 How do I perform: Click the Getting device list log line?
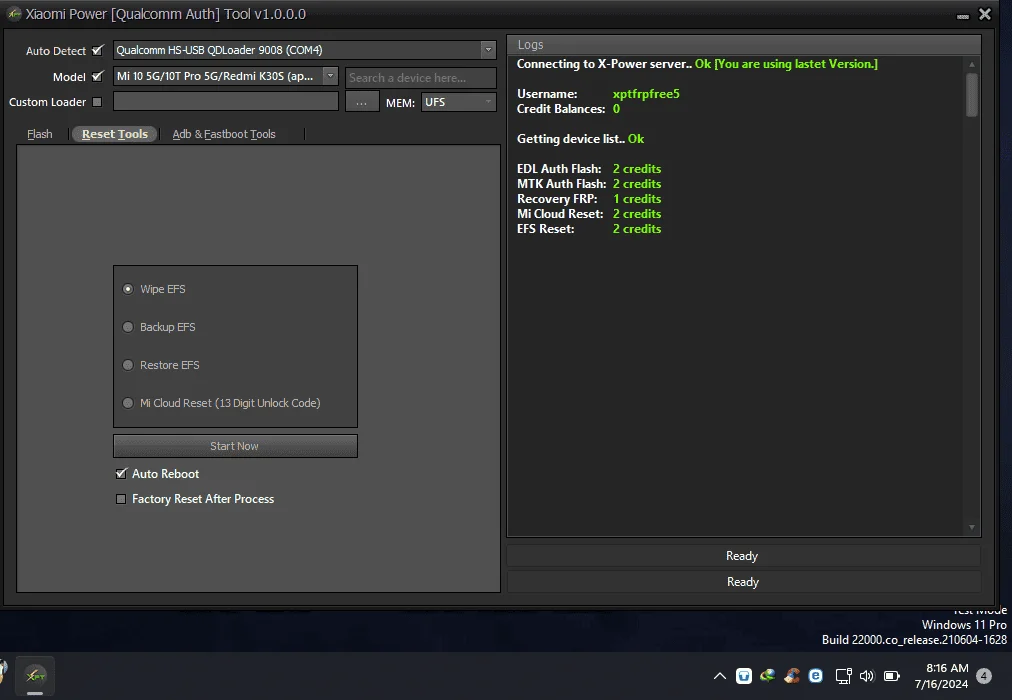(580, 139)
